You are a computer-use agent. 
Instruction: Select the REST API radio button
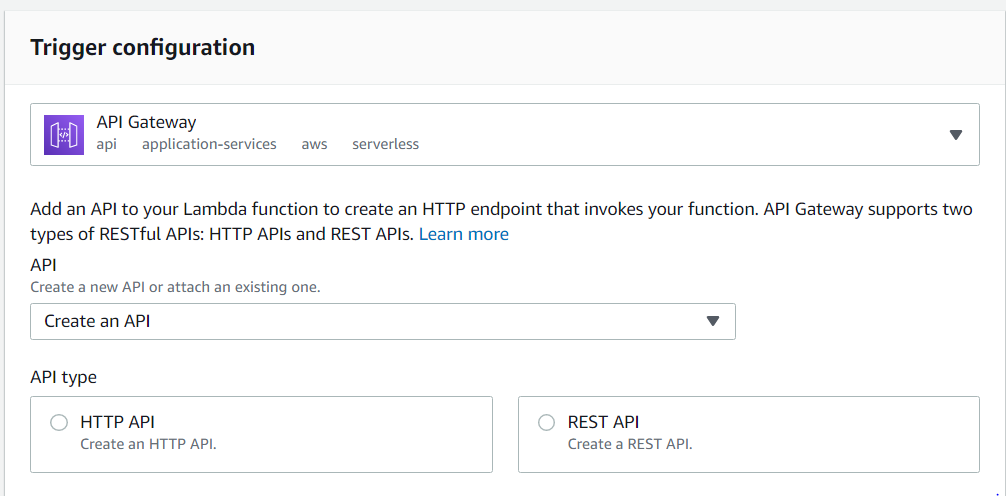point(546,422)
